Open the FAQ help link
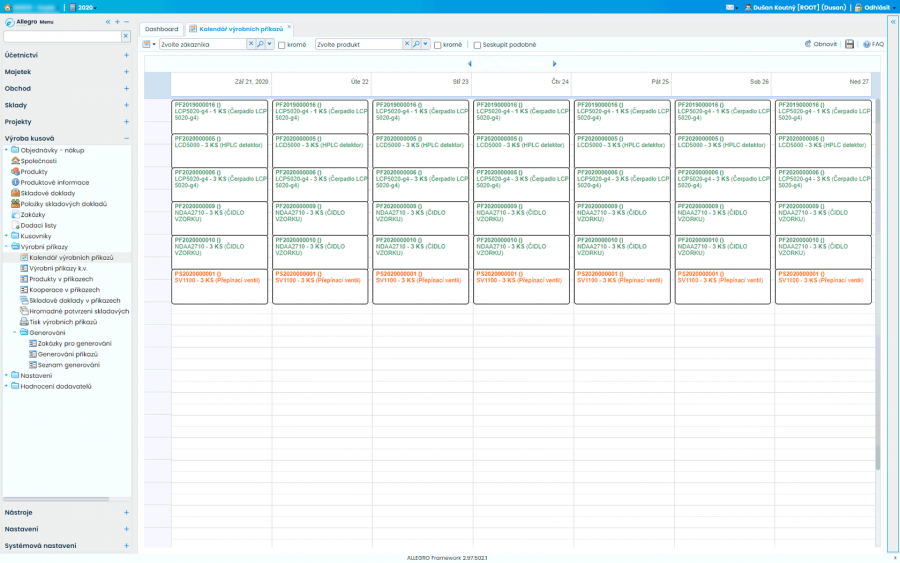This screenshot has height=563, width=900. click(873, 44)
